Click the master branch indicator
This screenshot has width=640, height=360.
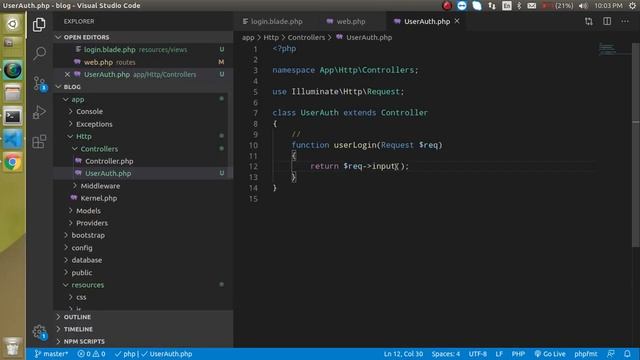click(x=51, y=354)
